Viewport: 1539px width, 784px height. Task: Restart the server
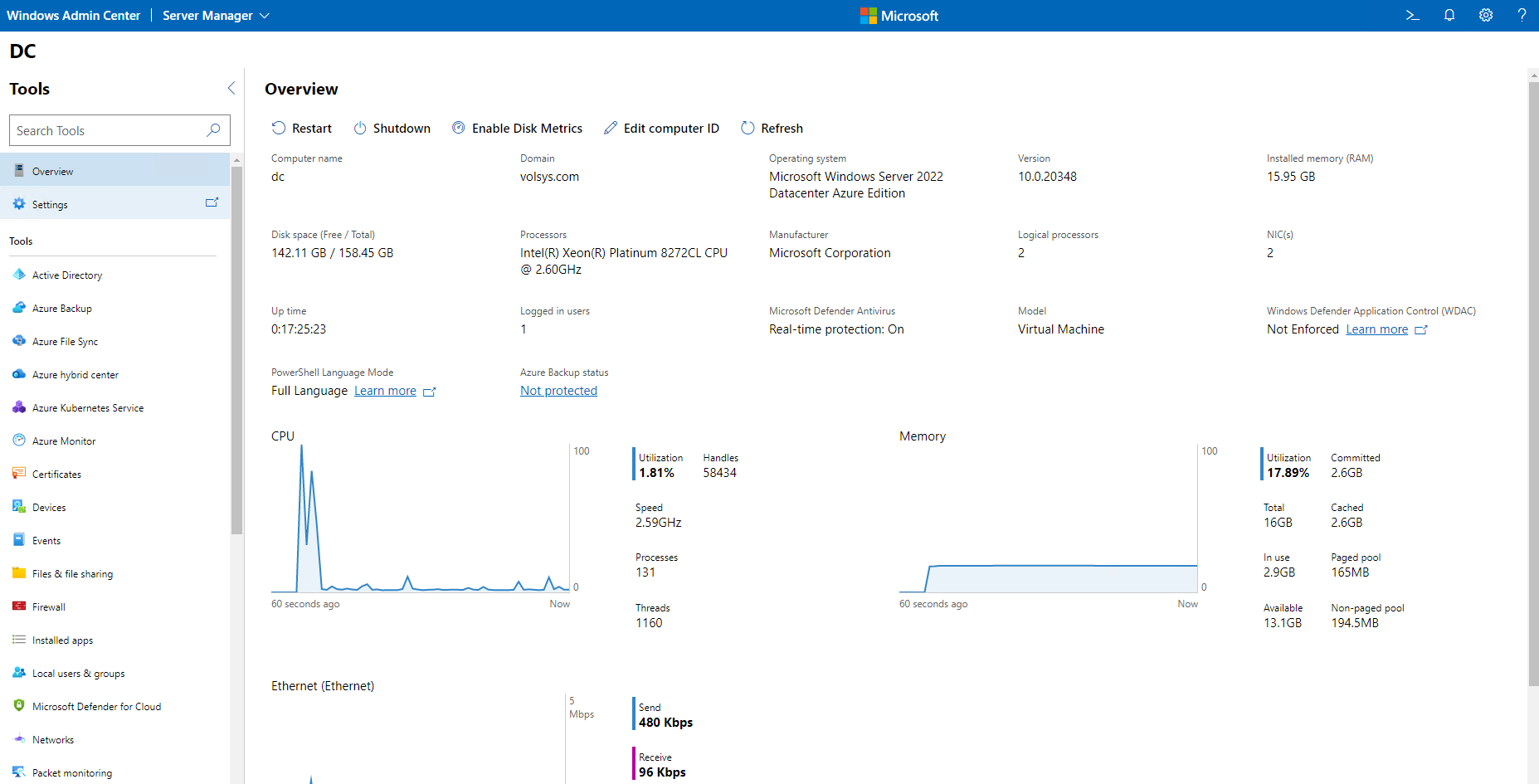click(x=302, y=128)
